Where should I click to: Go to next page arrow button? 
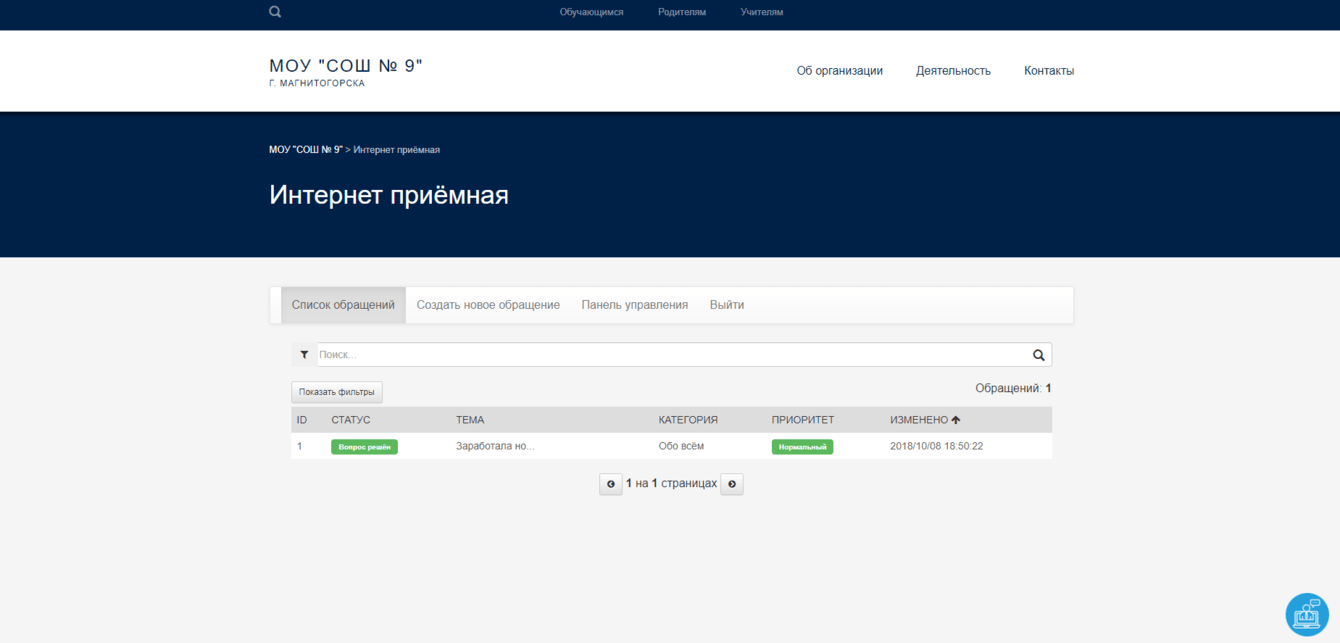point(732,484)
